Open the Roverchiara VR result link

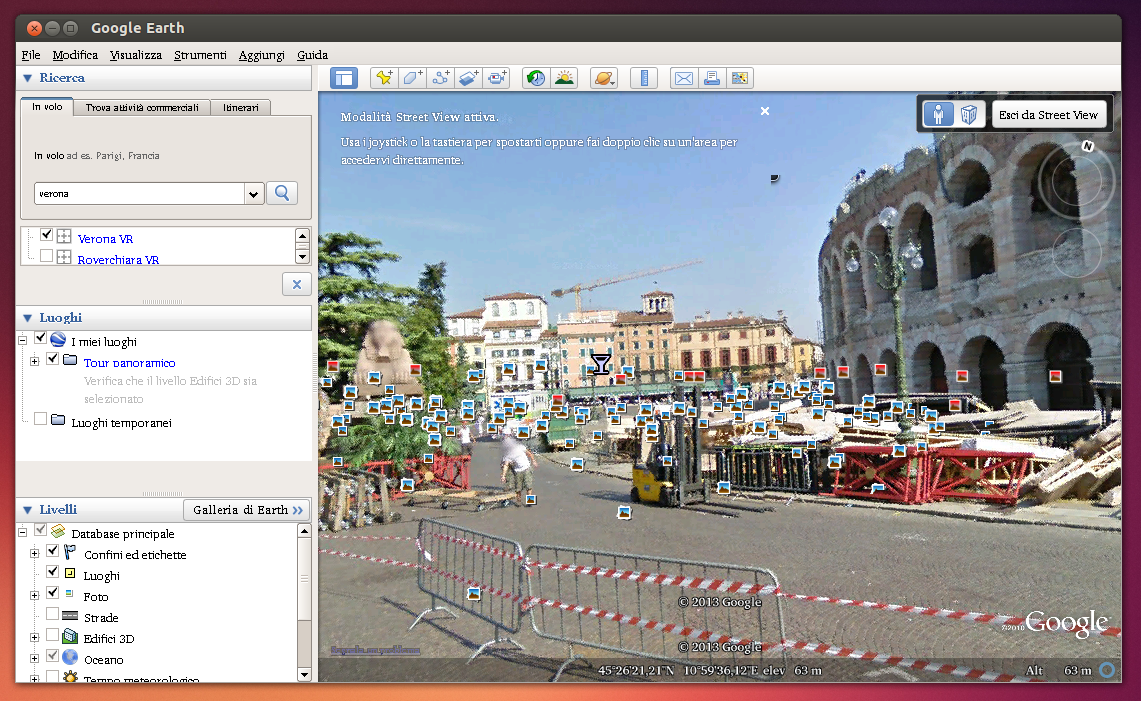(x=118, y=260)
